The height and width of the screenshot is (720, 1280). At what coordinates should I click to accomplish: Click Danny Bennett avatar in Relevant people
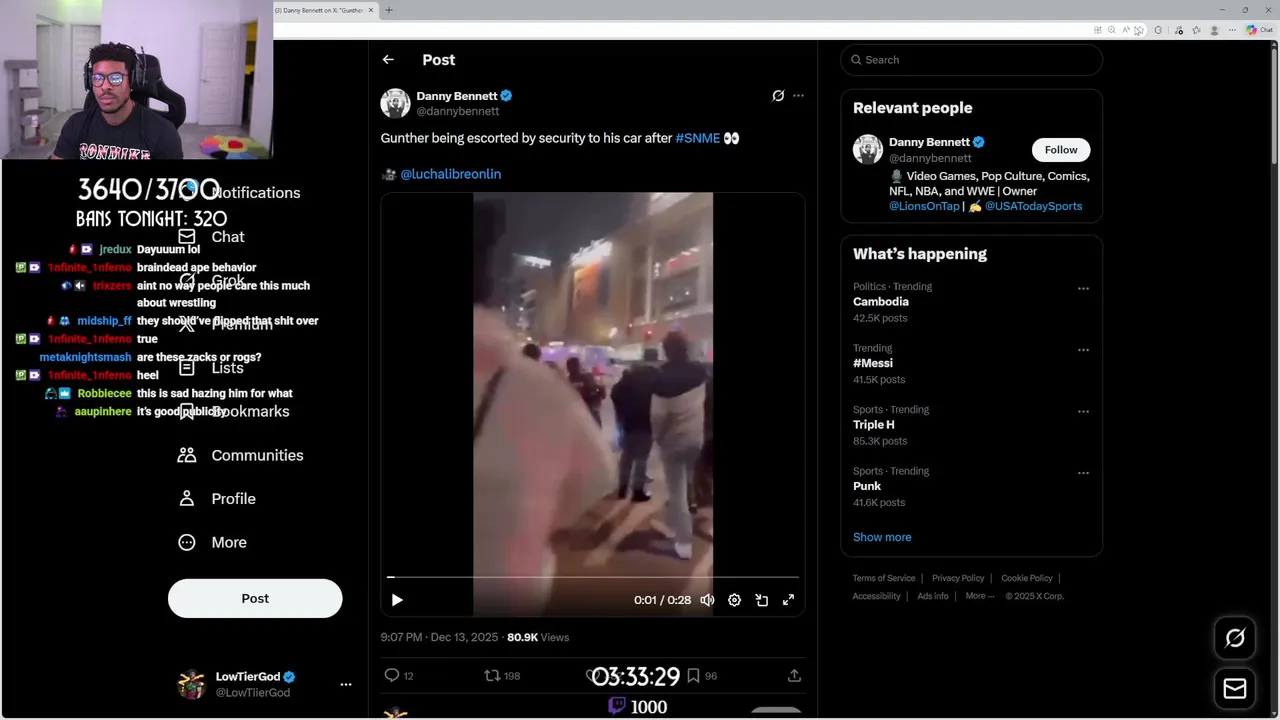click(x=868, y=150)
